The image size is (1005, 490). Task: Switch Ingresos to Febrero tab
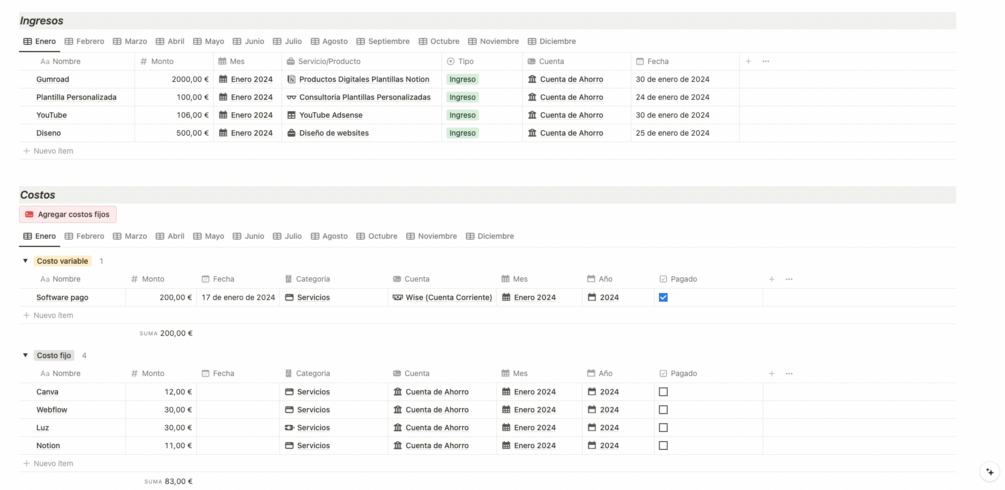(x=85, y=41)
